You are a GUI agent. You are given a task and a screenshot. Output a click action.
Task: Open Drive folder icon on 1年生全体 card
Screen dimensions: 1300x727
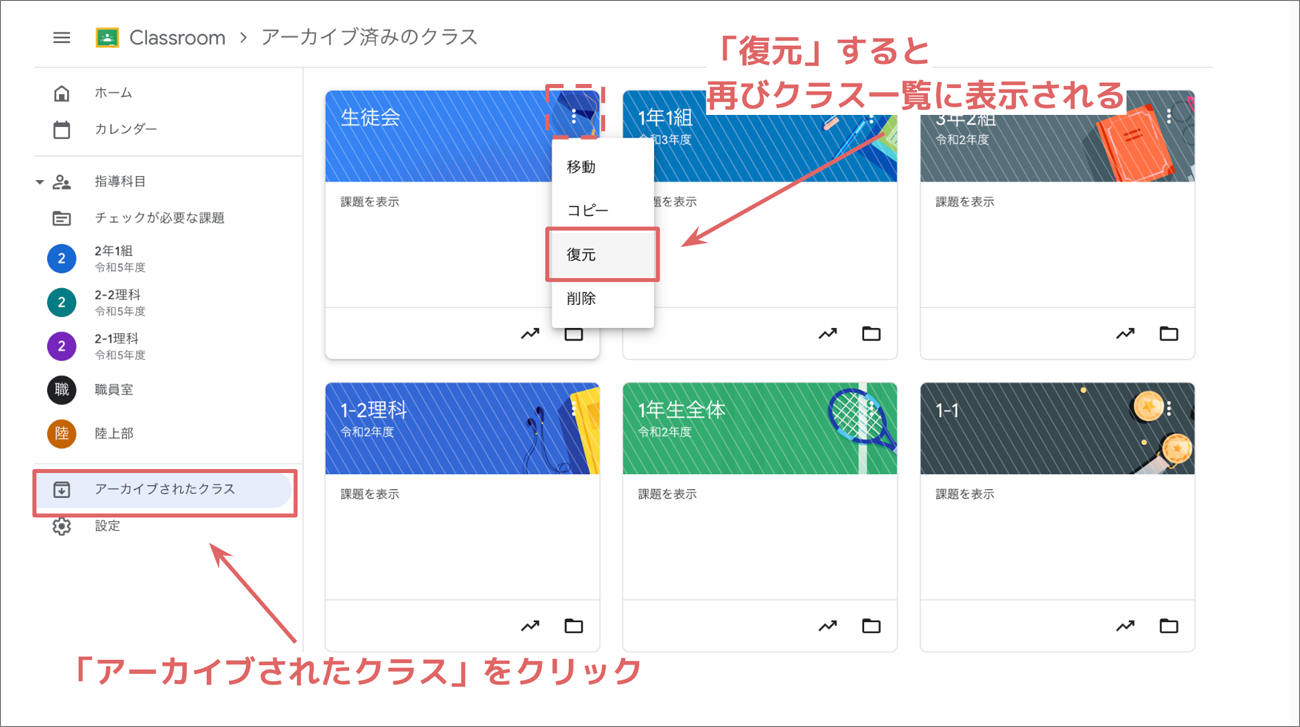(x=872, y=626)
